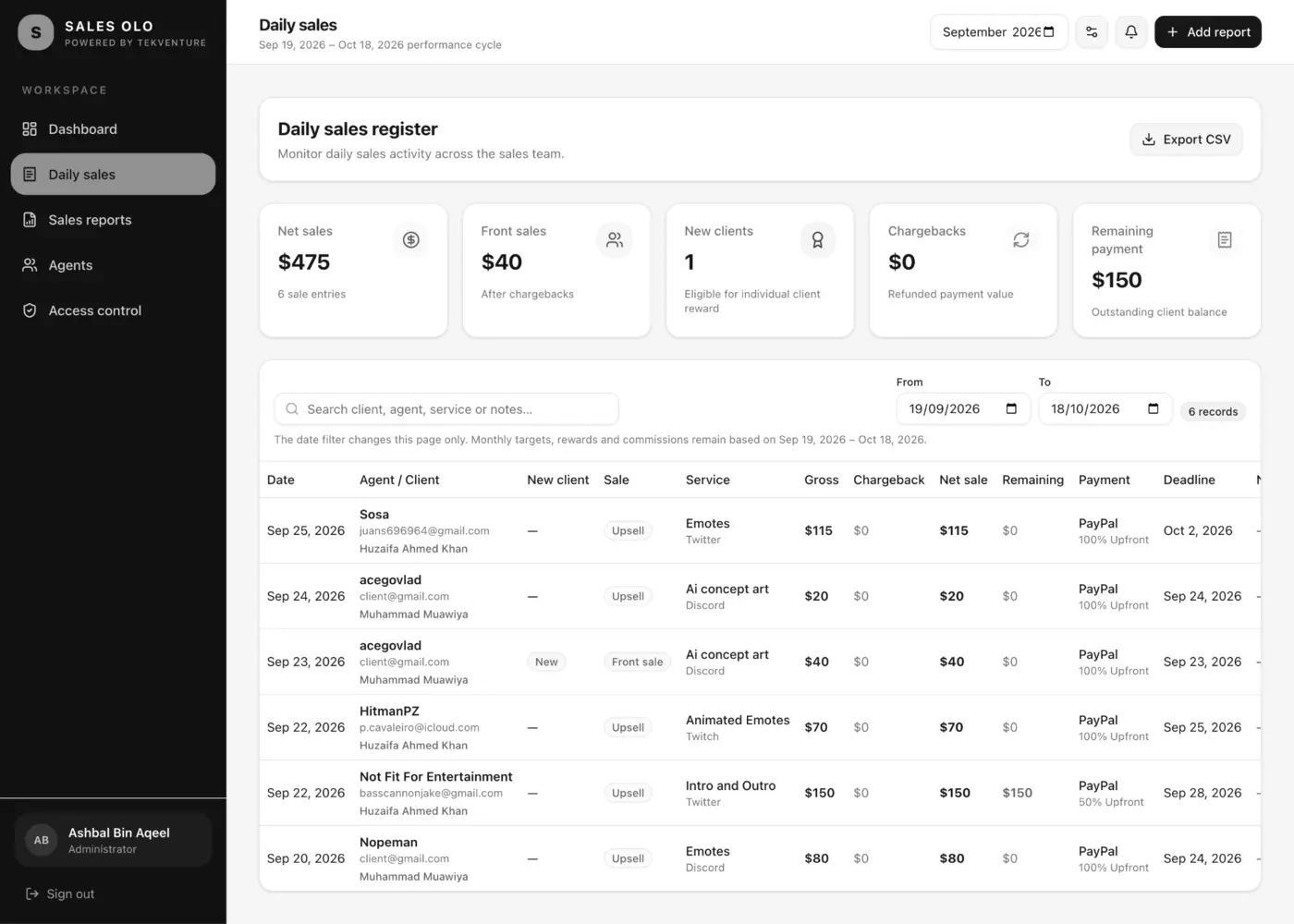Click the New client badge
The width and height of the screenshot is (1294, 924).
pos(546,662)
